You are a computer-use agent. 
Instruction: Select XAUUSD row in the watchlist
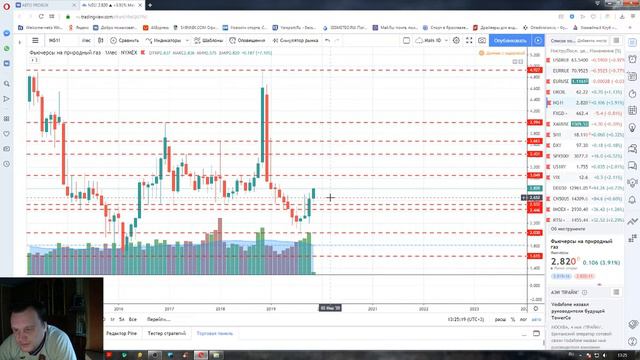pyautogui.click(x=586, y=124)
